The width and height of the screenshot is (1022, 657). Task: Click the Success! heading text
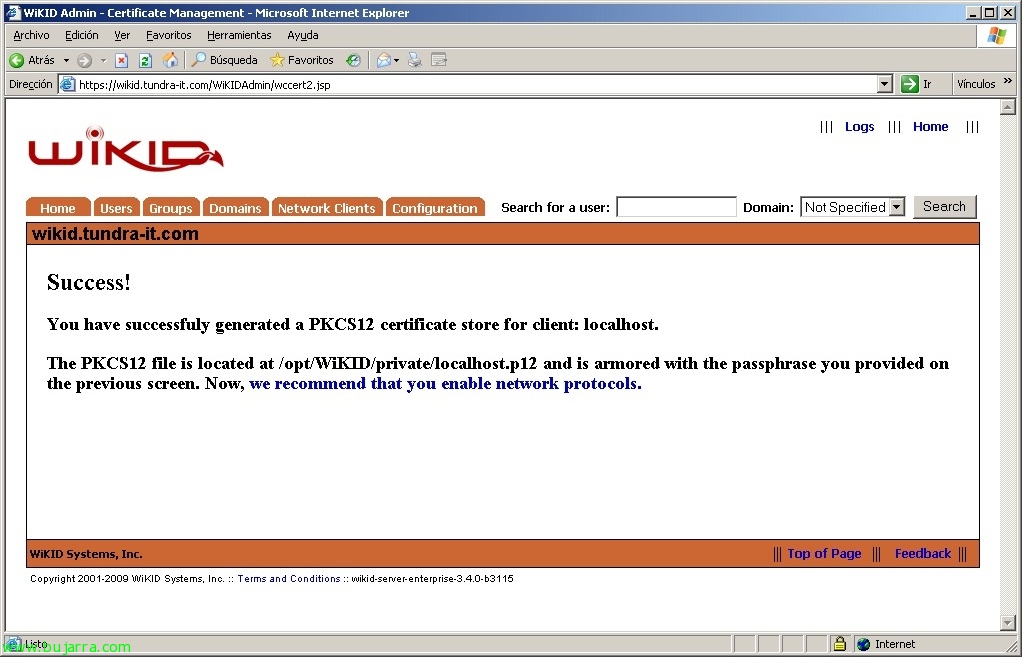pos(89,282)
